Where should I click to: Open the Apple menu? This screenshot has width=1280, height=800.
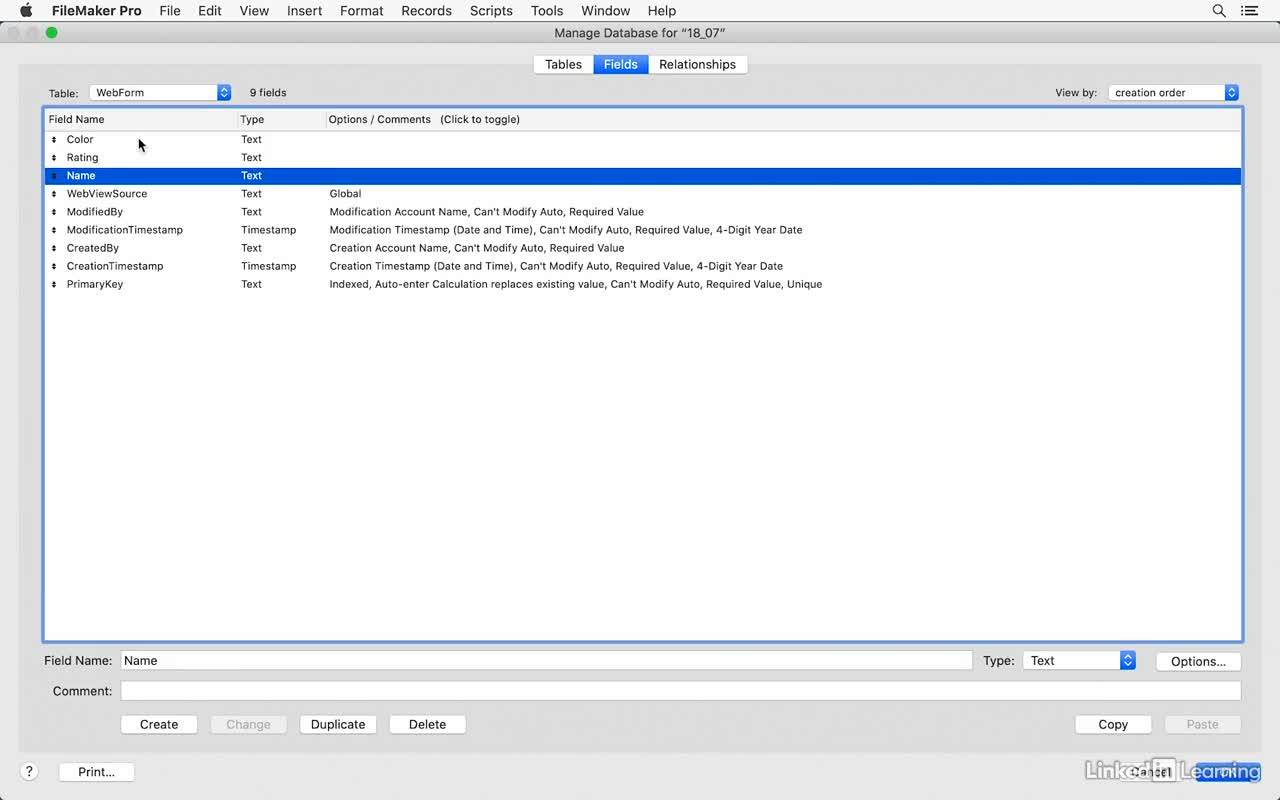pyautogui.click(x=26, y=11)
